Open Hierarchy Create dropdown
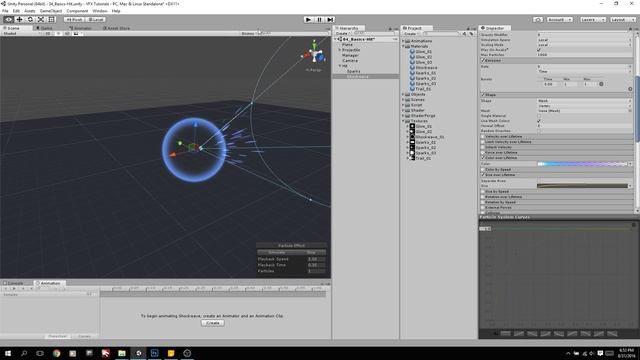Viewport: 640px width, 360px height. pyautogui.click(x=342, y=33)
